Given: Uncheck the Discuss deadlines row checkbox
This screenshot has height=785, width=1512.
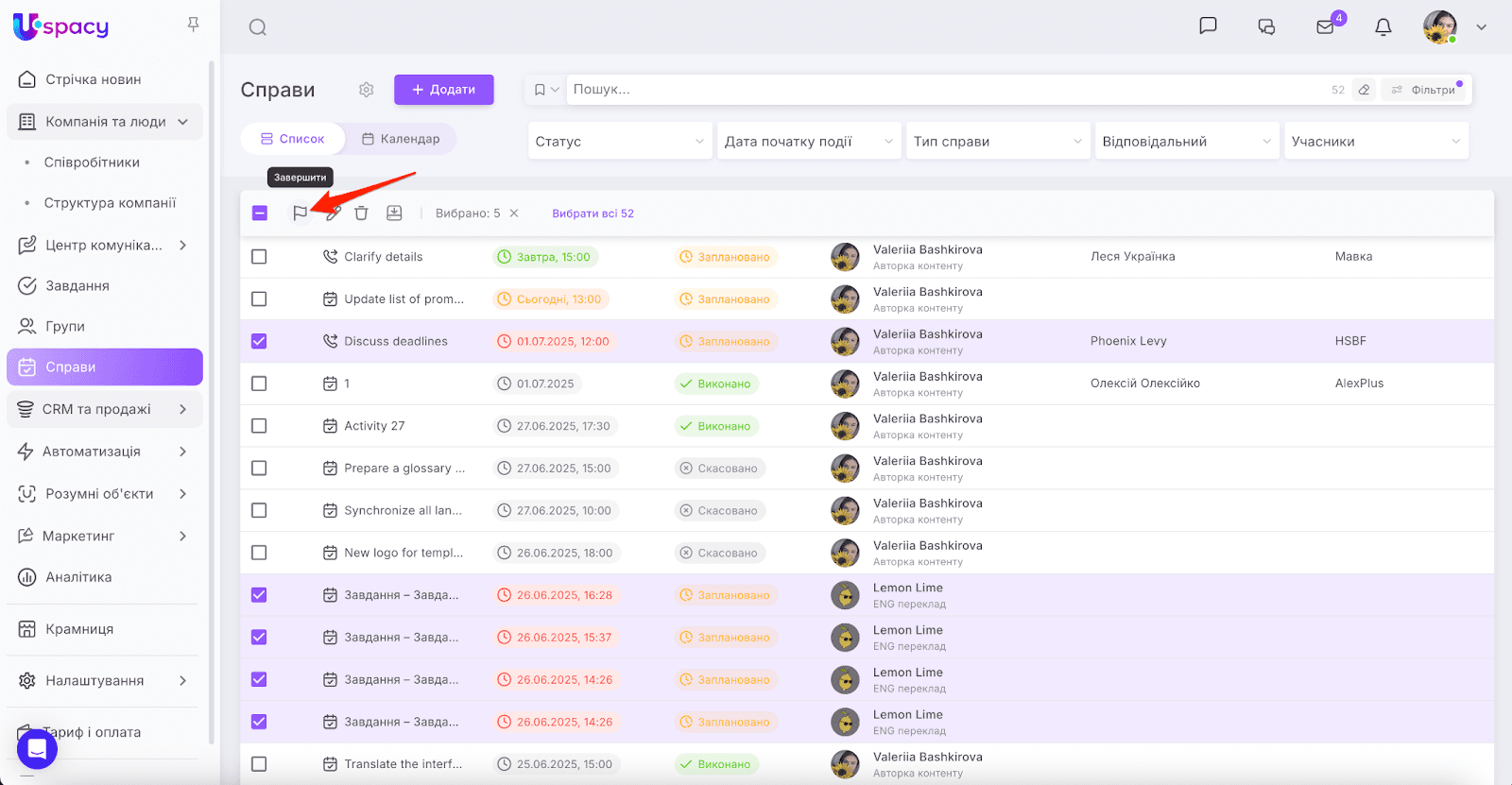Looking at the screenshot, I should click(x=259, y=341).
